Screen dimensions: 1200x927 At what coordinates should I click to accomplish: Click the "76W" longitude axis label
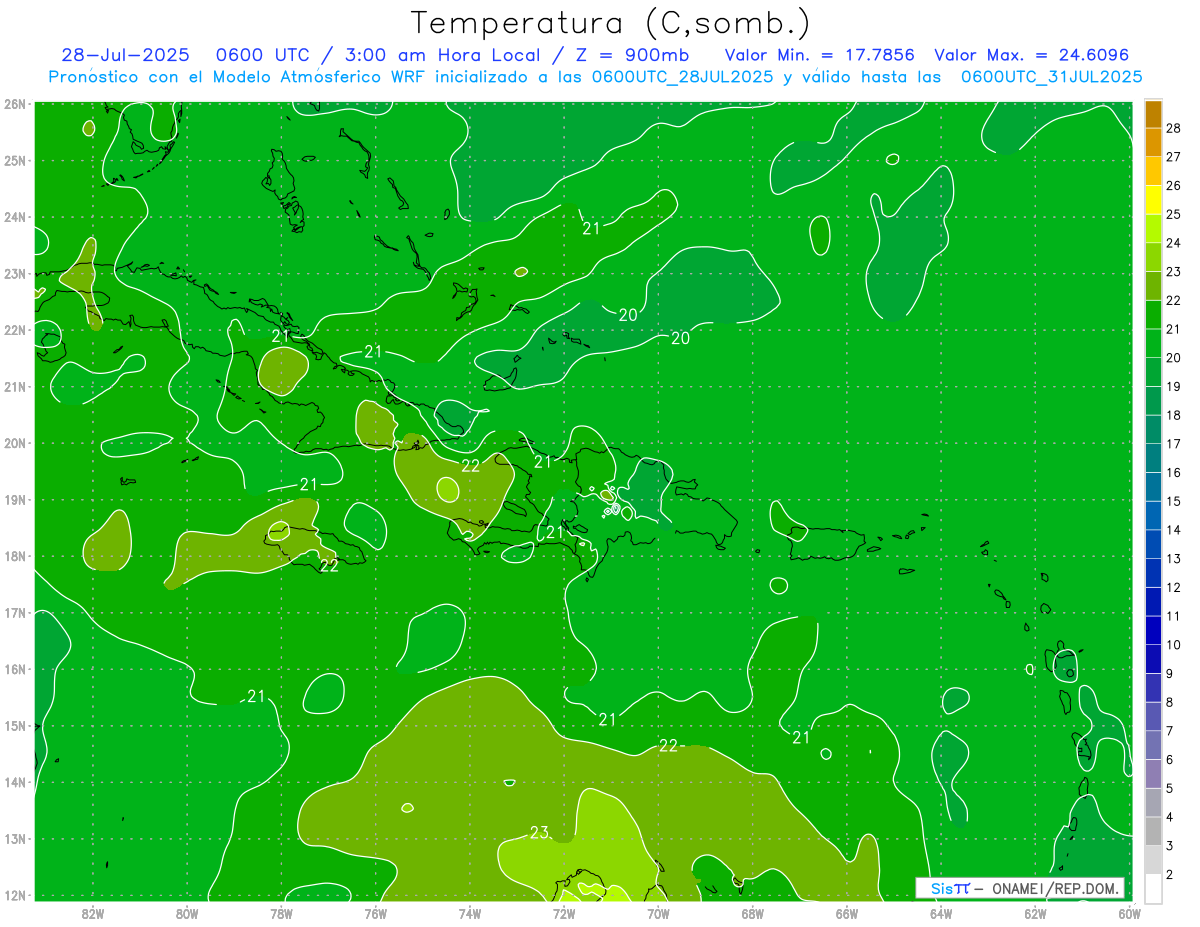coord(376,912)
